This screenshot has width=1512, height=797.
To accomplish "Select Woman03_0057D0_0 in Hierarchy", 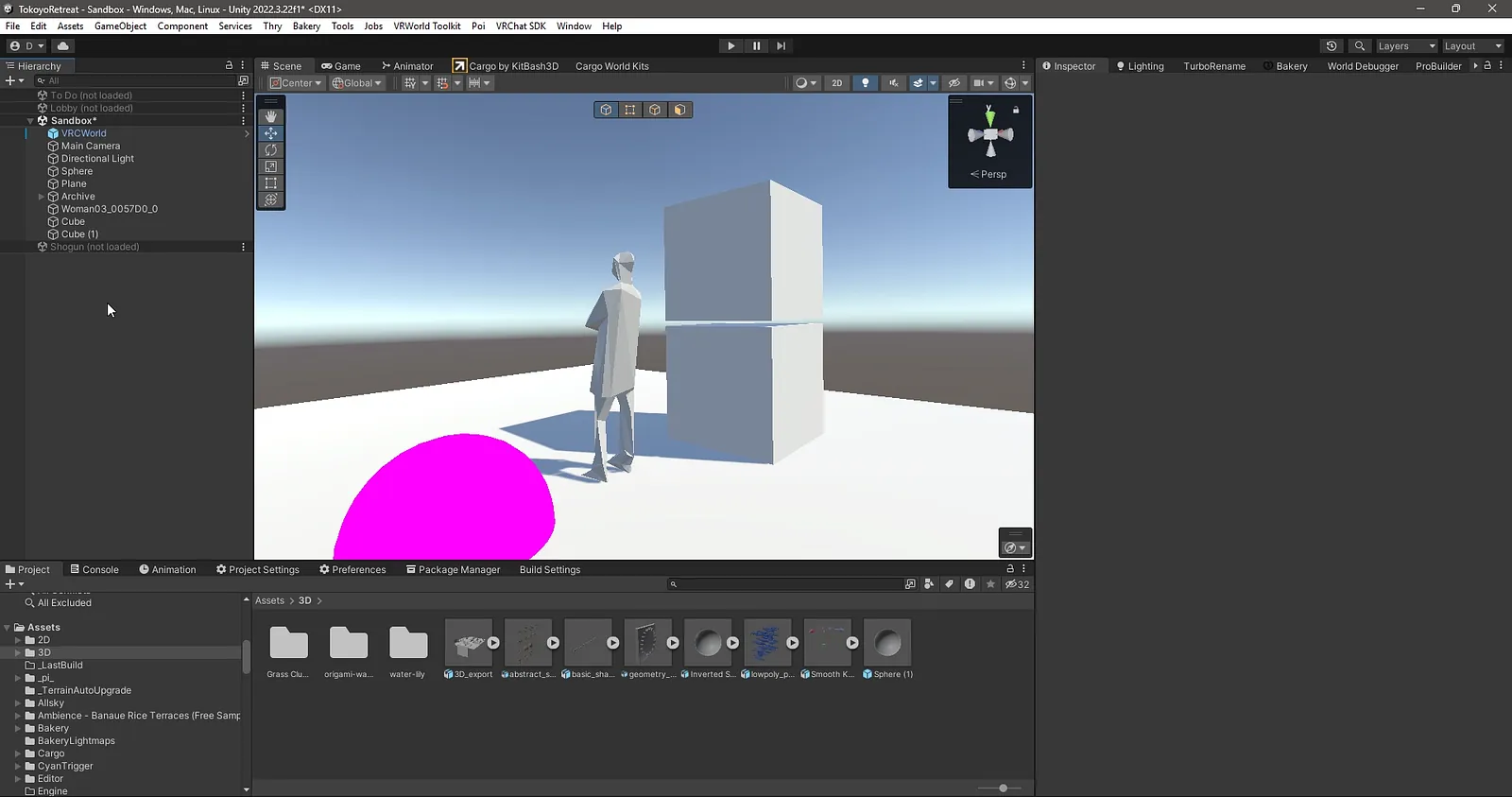I will coord(109,209).
